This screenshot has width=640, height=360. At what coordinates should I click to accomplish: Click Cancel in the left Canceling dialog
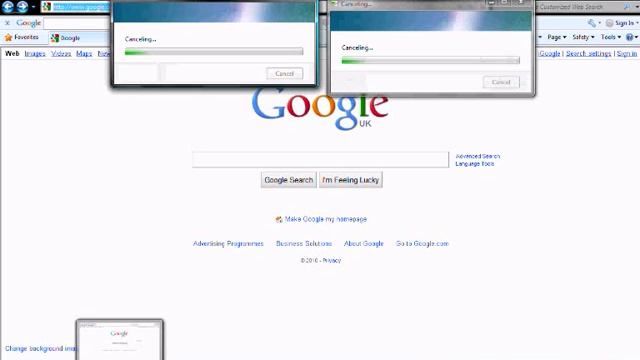pos(284,73)
